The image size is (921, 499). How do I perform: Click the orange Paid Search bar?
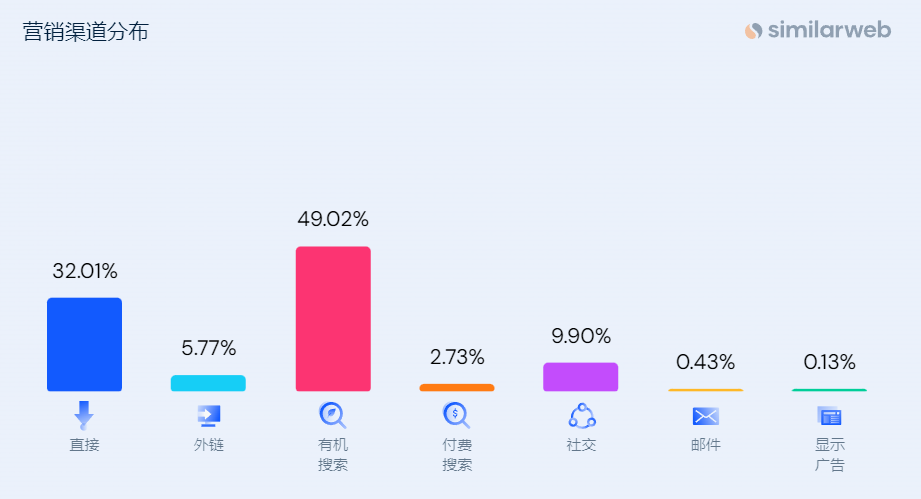[457, 387]
